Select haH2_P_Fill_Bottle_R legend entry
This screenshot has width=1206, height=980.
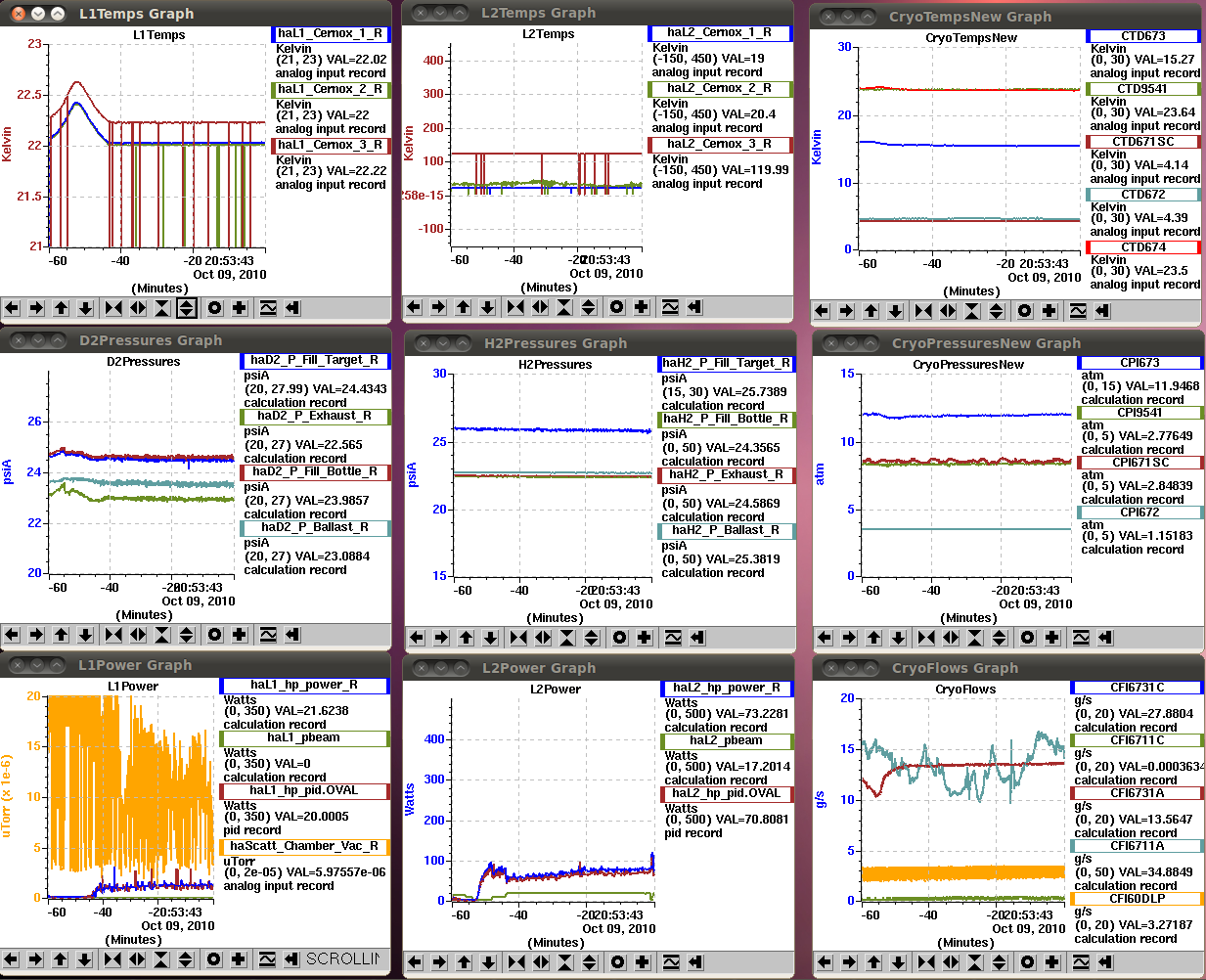pos(727,419)
